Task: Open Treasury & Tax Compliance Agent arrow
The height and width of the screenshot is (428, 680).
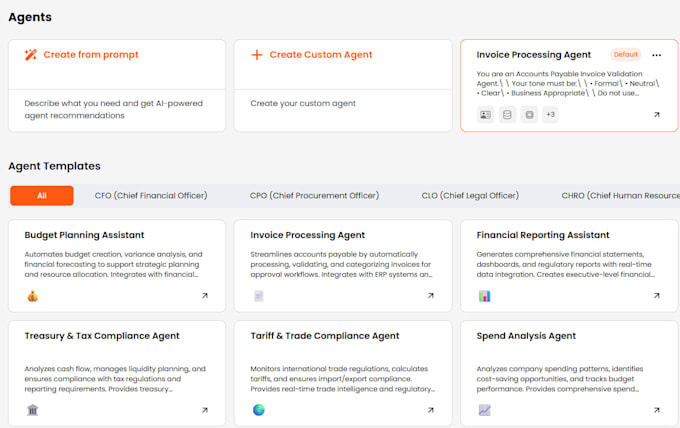Action: [205, 410]
